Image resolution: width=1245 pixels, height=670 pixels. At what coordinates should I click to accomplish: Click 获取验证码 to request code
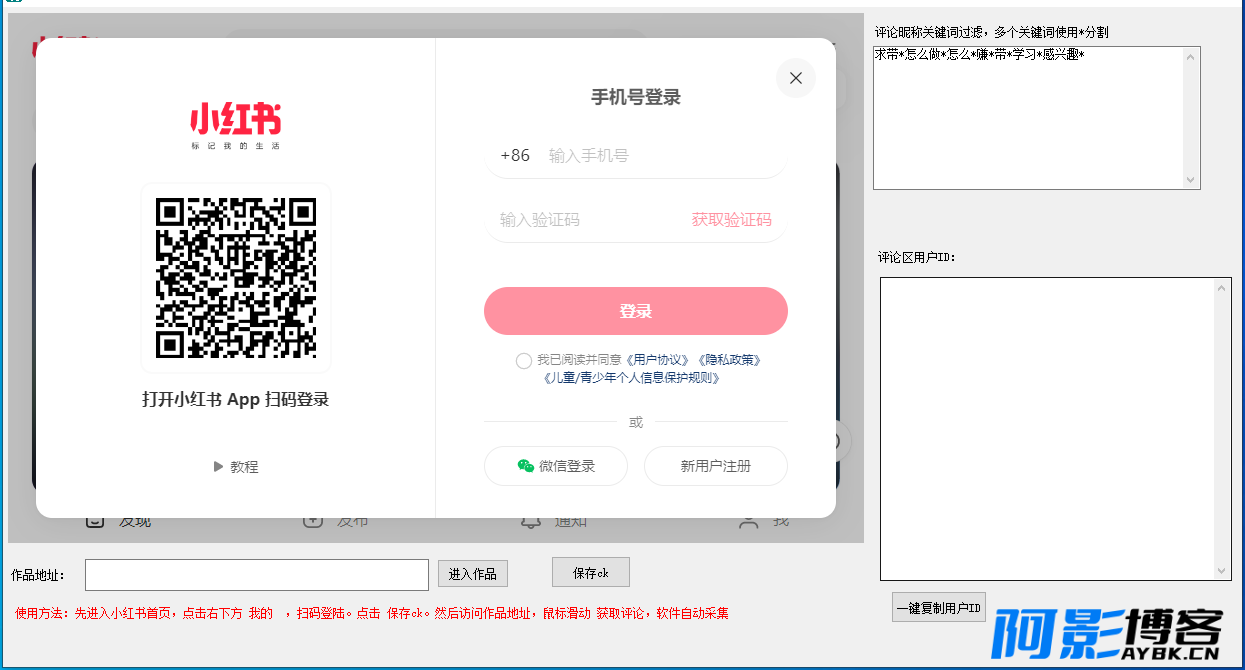pos(732,219)
